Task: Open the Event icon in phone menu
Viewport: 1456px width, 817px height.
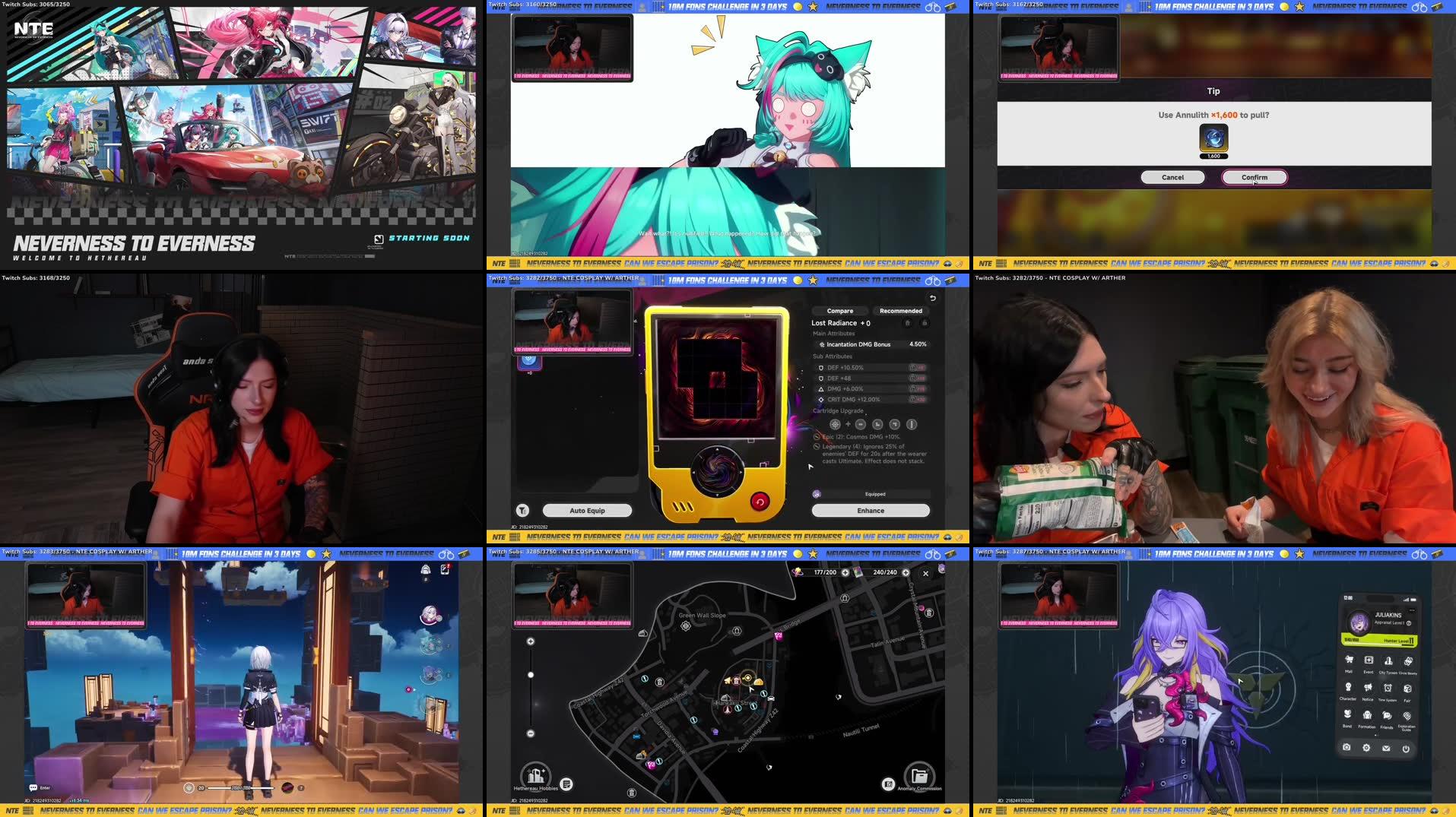Action: point(1369,660)
